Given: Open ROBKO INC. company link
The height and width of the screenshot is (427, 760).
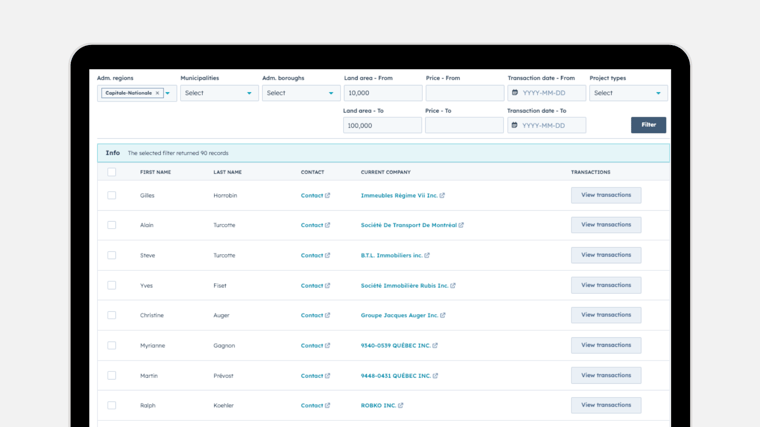Looking at the screenshot, I should pos(378,405).
